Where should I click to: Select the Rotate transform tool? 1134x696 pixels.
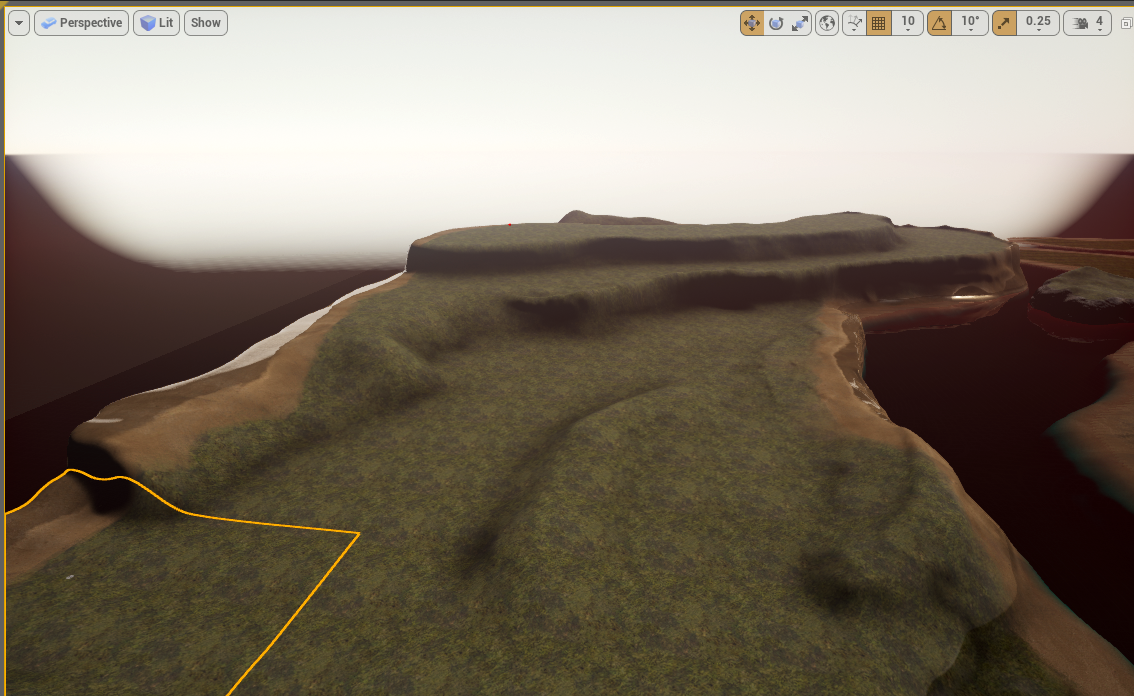point(776,23)
